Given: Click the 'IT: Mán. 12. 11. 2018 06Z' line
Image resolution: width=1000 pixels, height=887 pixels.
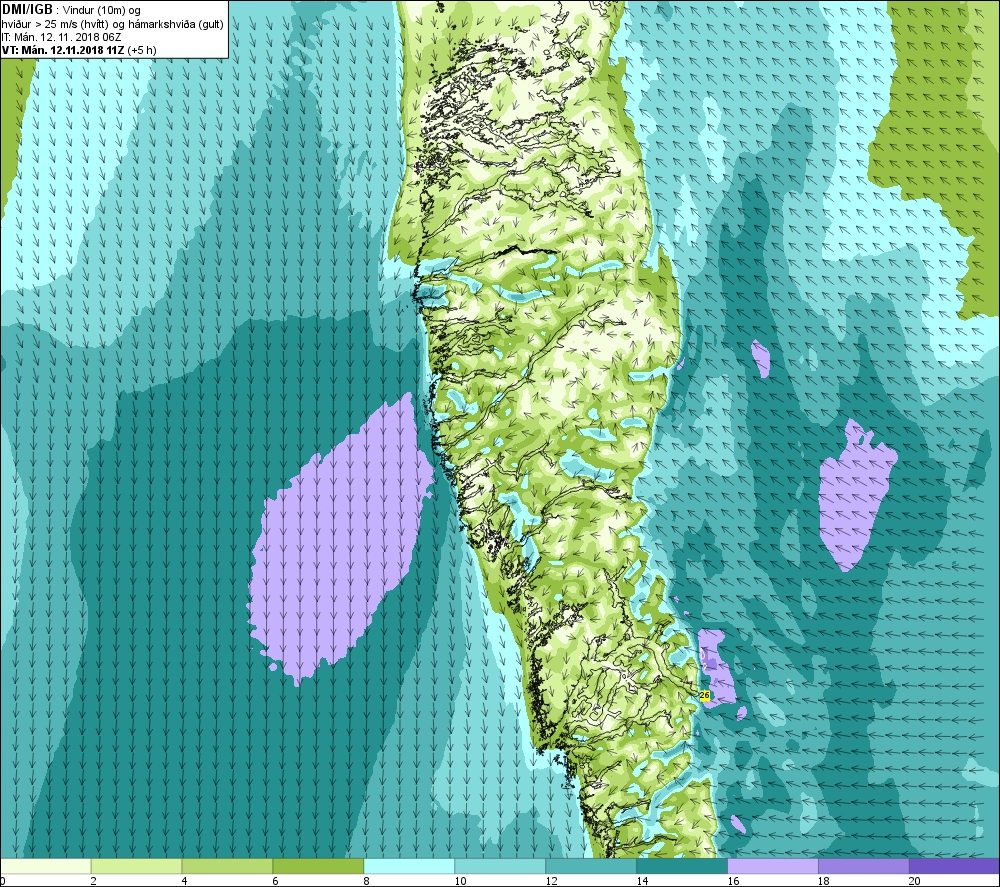Looking at the screenshot, I should [61, 37].
